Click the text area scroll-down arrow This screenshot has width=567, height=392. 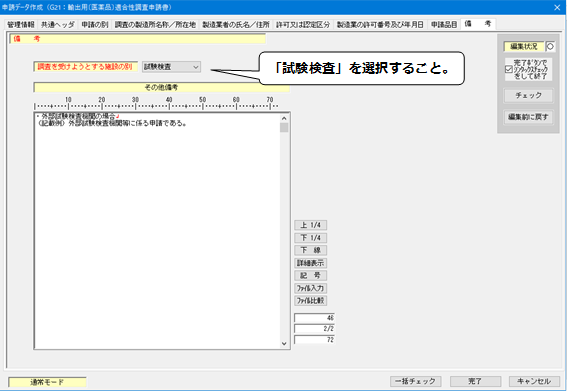[284, 344]
